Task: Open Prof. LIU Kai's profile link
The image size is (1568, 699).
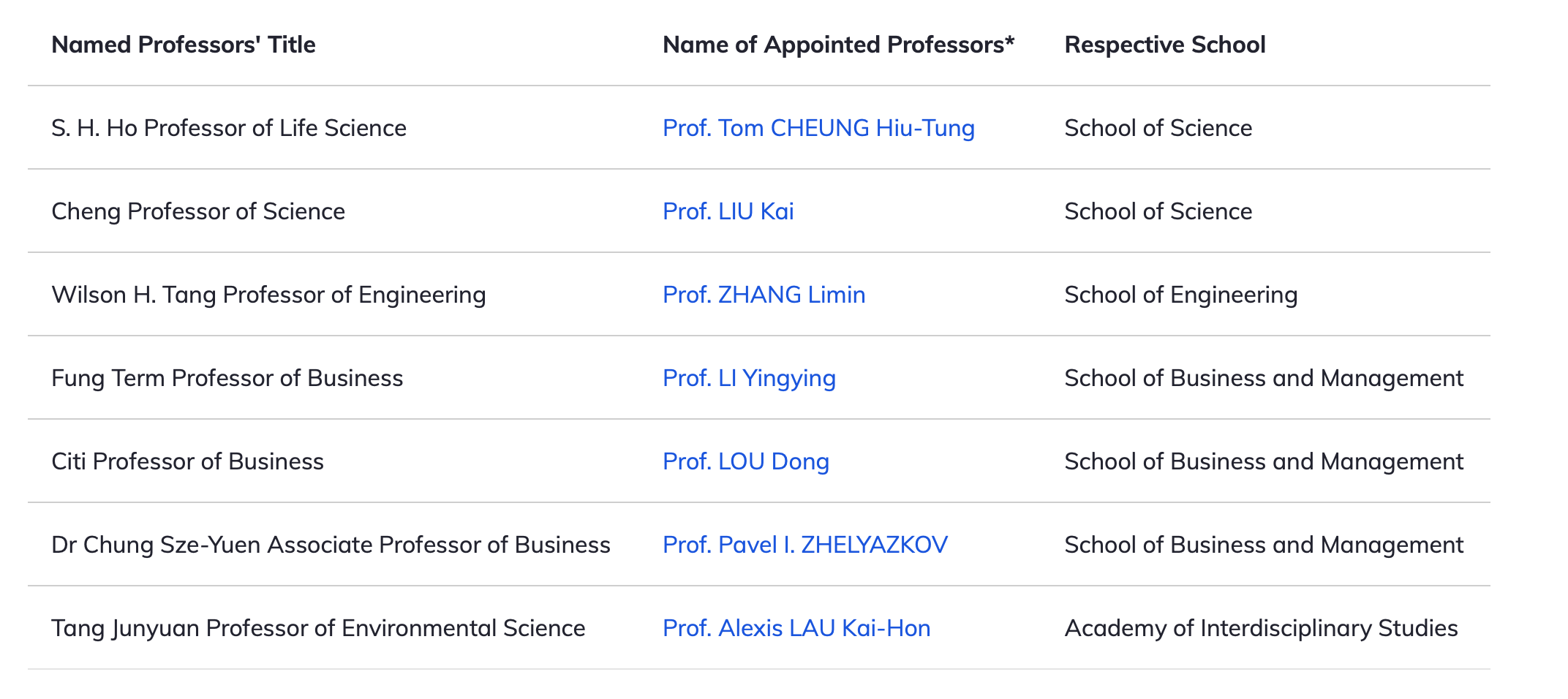Action: pos(728,211)
